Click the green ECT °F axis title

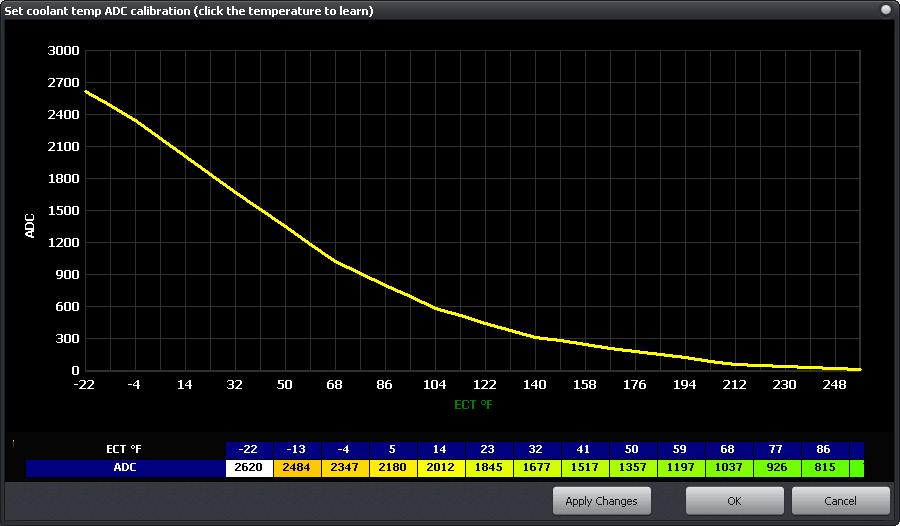click(x=474, y=405)
